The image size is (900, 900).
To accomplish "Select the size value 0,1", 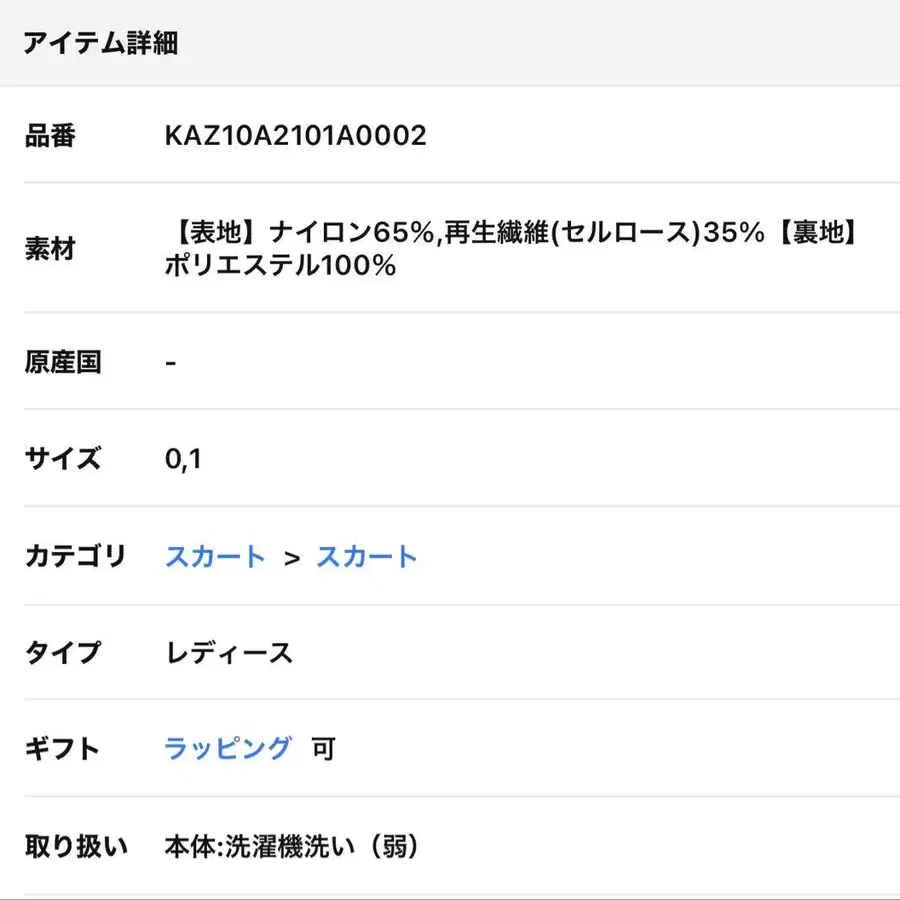I will [x=183, y=459].
